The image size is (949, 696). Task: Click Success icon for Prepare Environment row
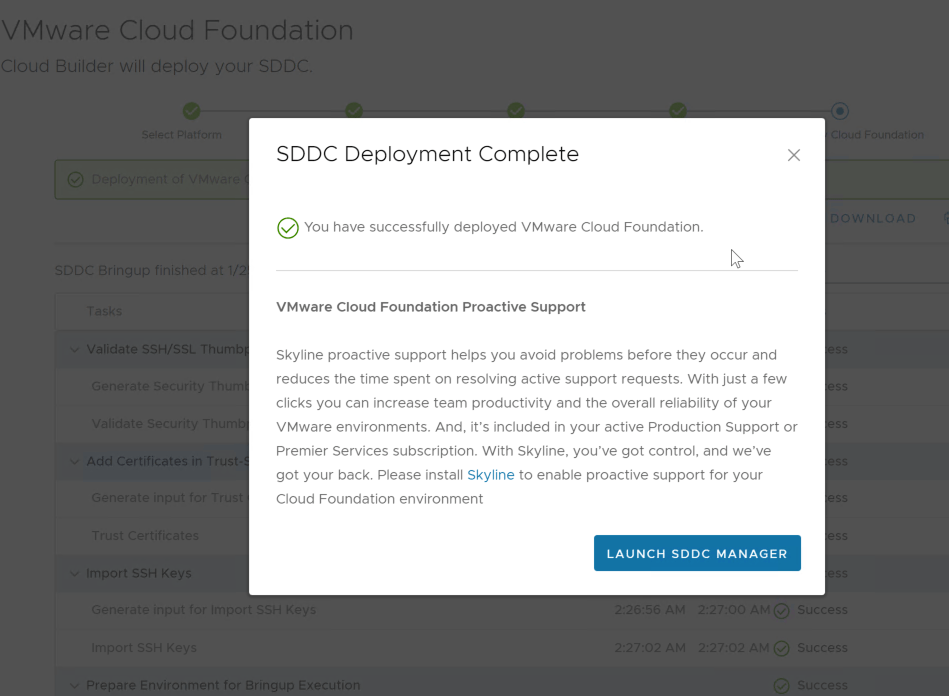pos(782,686)
